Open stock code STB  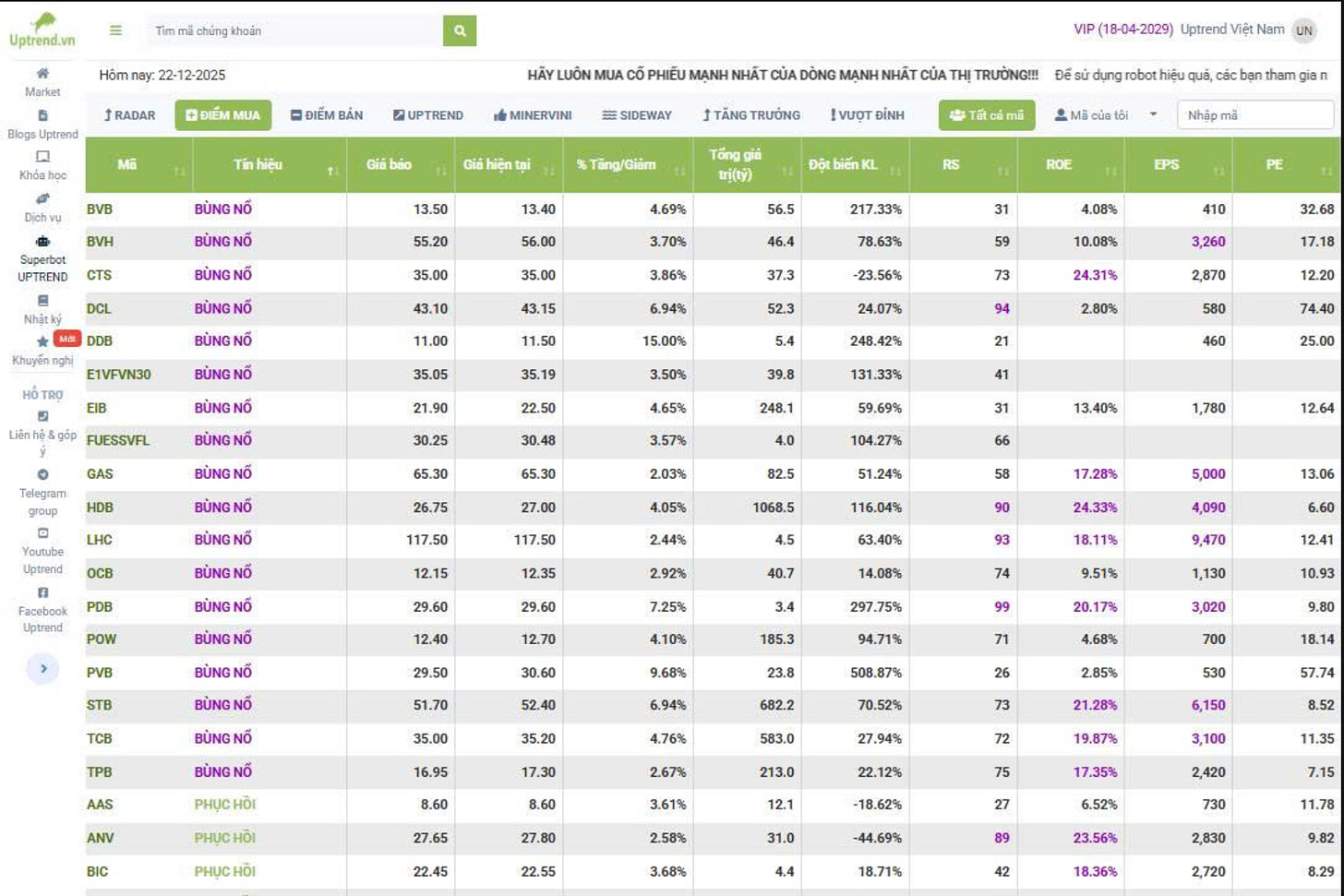click(99, 705)
